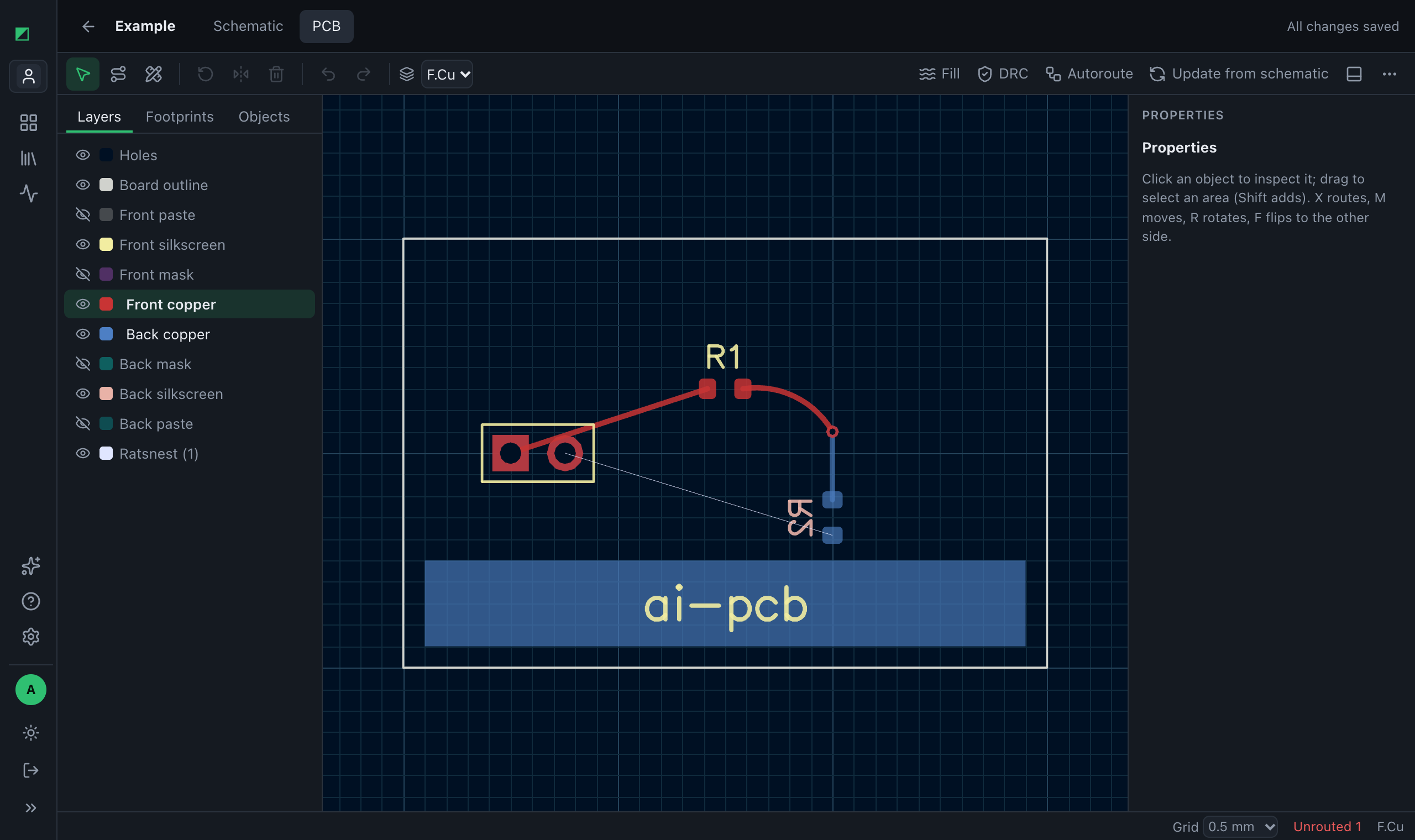
Task: Expand the sidebar with double chevron
Action: point(30,808)
